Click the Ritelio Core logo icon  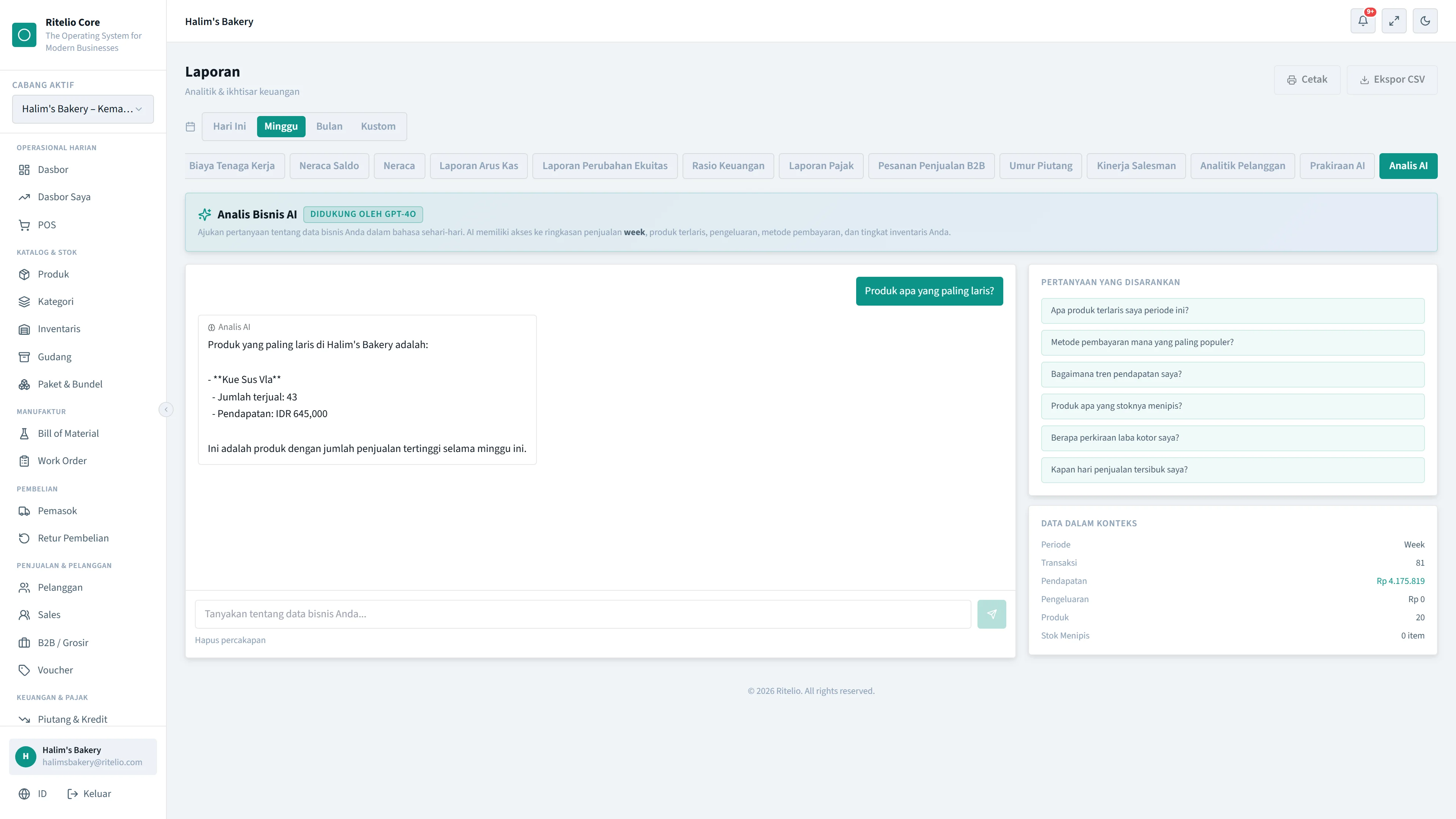24,35
